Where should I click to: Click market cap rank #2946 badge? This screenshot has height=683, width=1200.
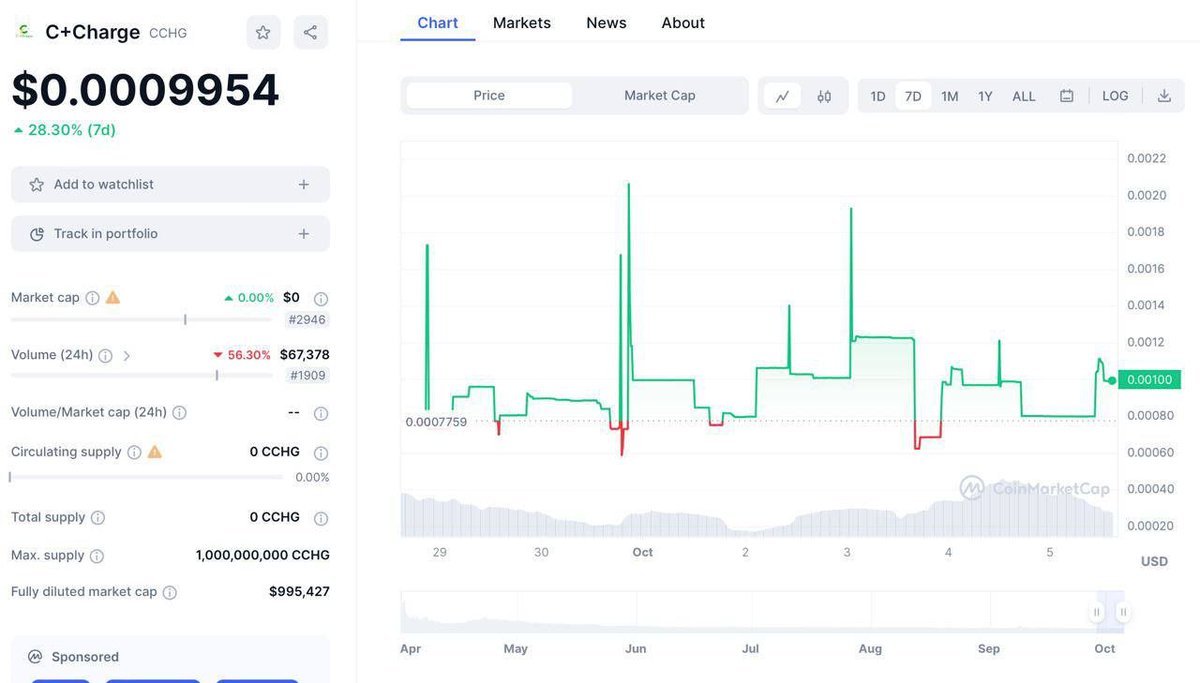(308, 320)
